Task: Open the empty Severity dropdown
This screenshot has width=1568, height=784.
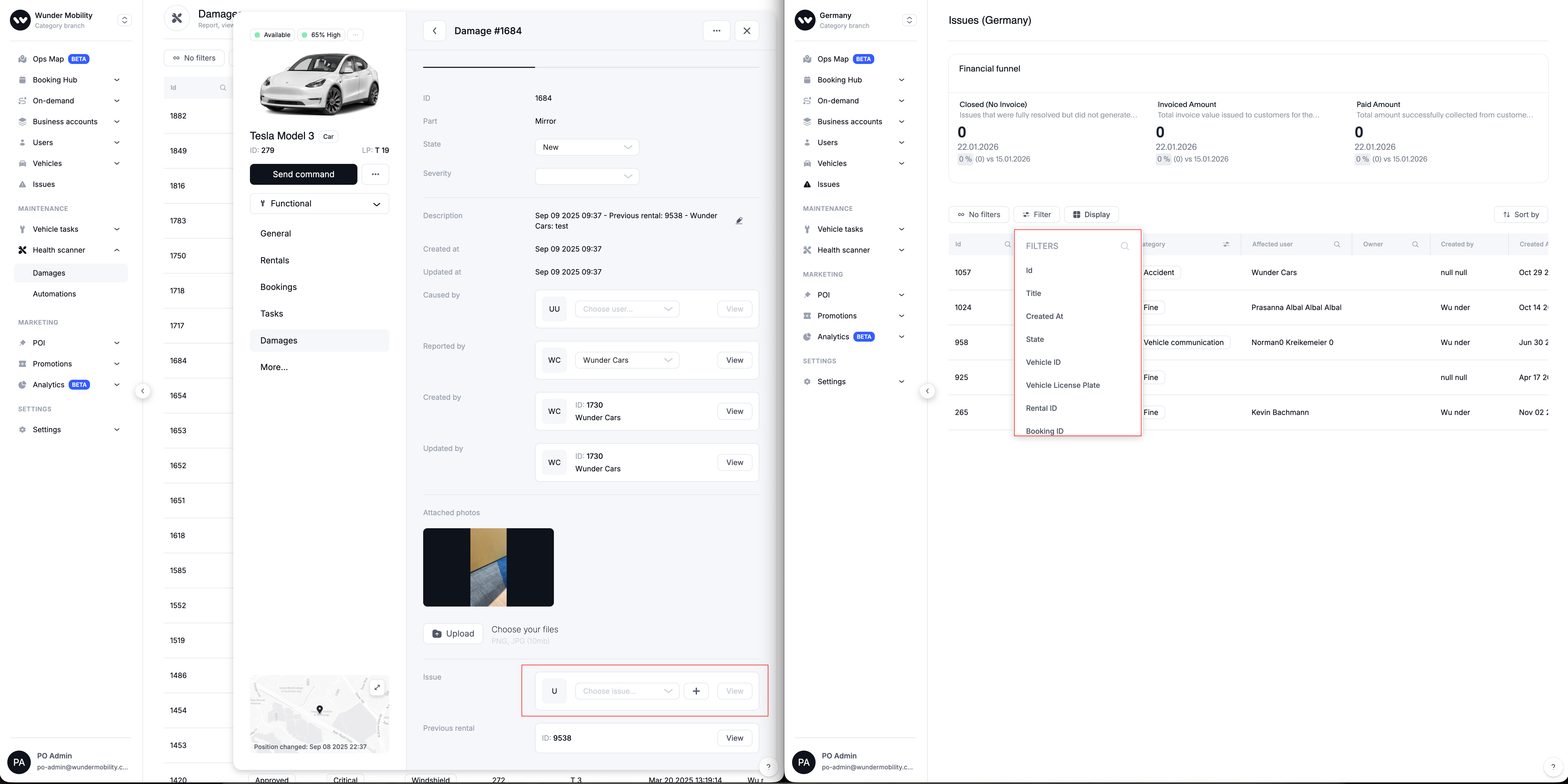Action: [587, 176]
